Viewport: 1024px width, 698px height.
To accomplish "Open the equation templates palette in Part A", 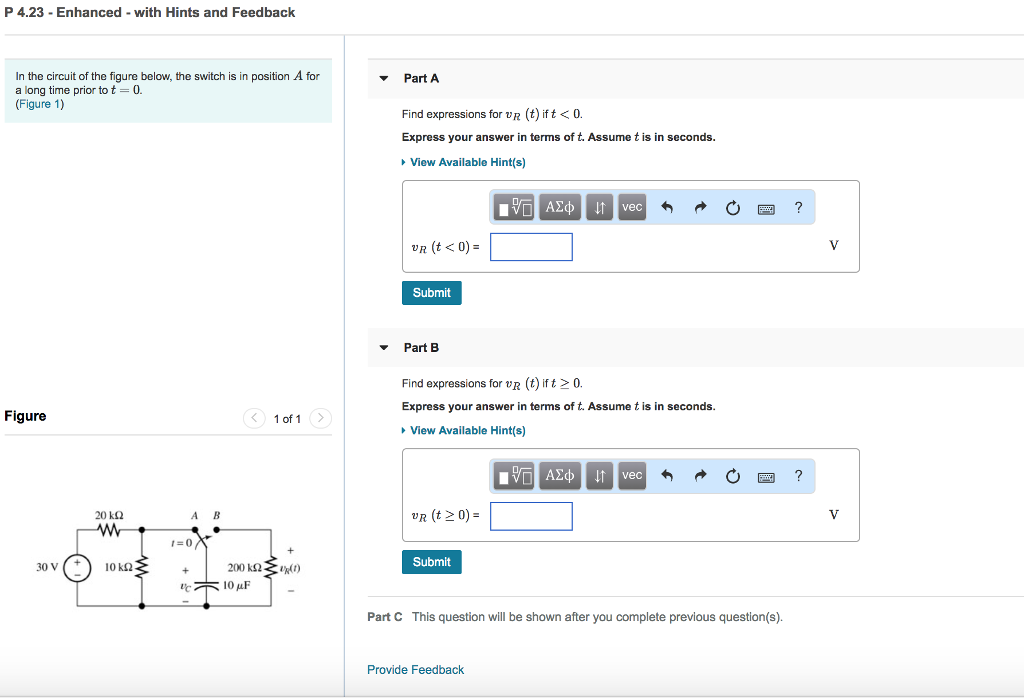I will (x=514, y=207).
